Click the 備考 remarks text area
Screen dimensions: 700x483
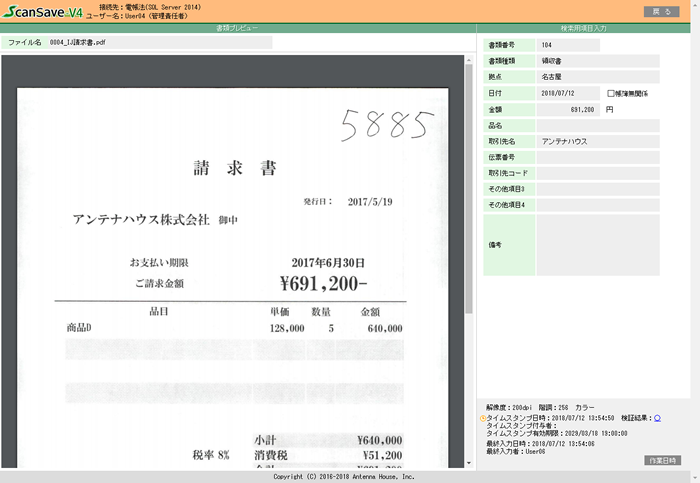[x=597, y=245]
